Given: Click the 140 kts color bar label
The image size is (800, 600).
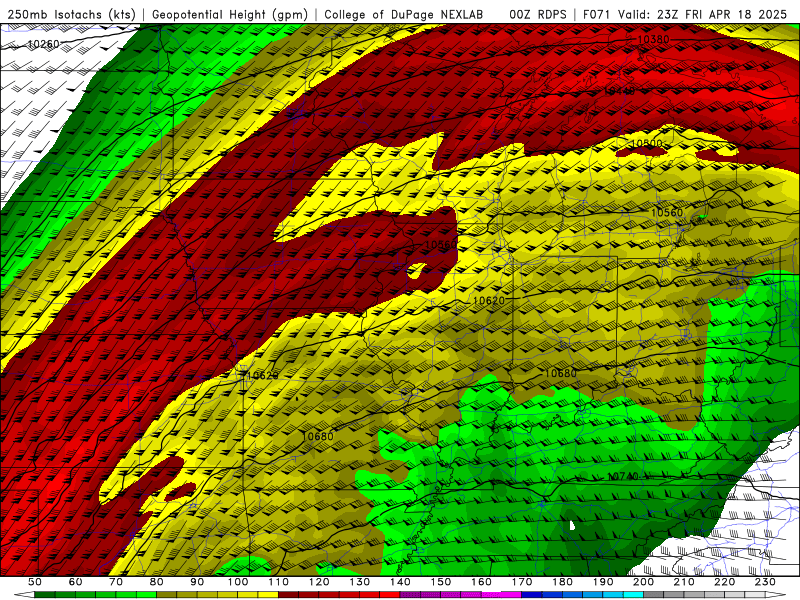Looking at the screenshot, I should pyautogui.click(x=401, y=582).
